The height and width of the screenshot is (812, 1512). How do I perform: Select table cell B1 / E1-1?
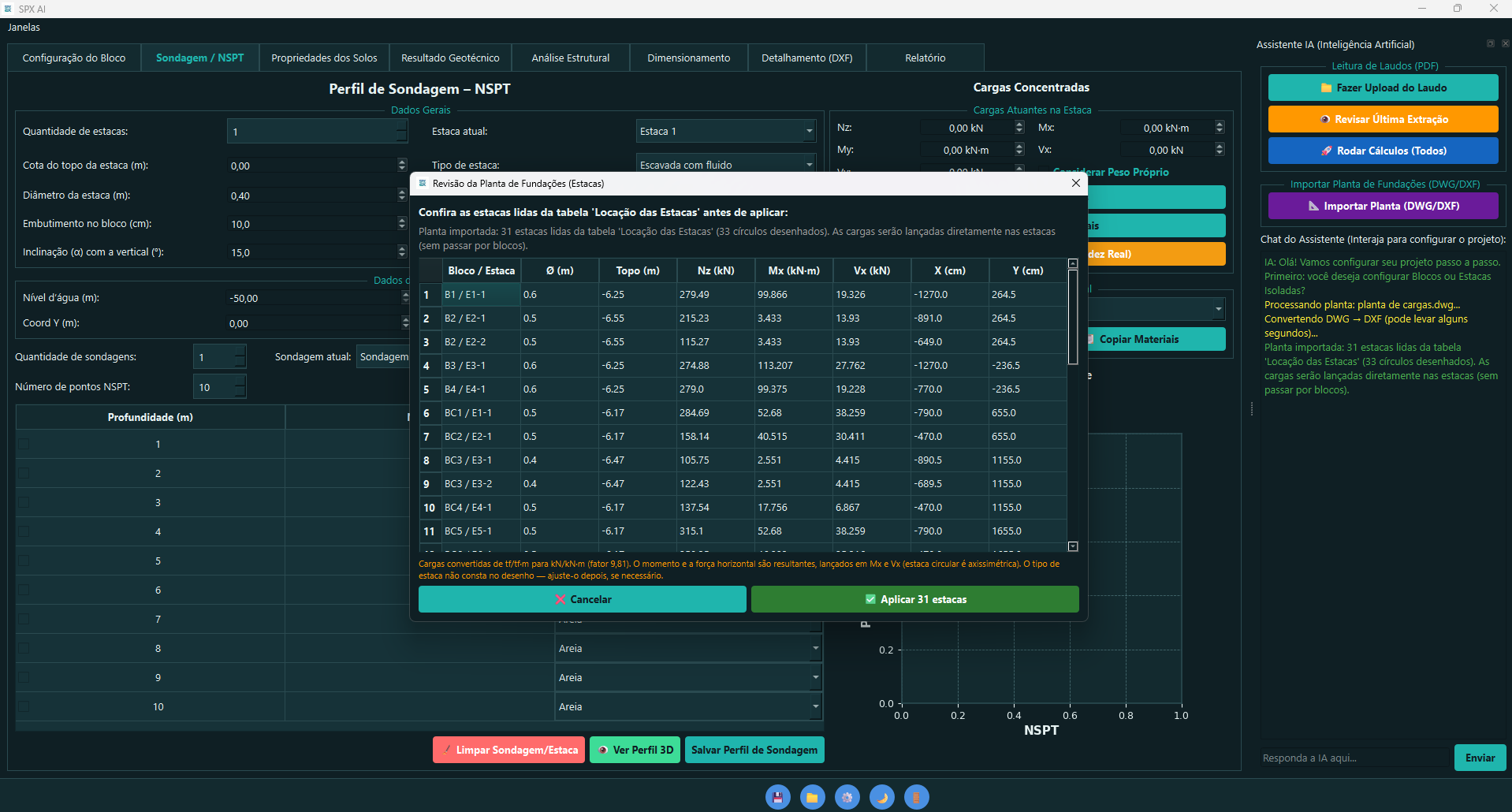pos(481,294)
